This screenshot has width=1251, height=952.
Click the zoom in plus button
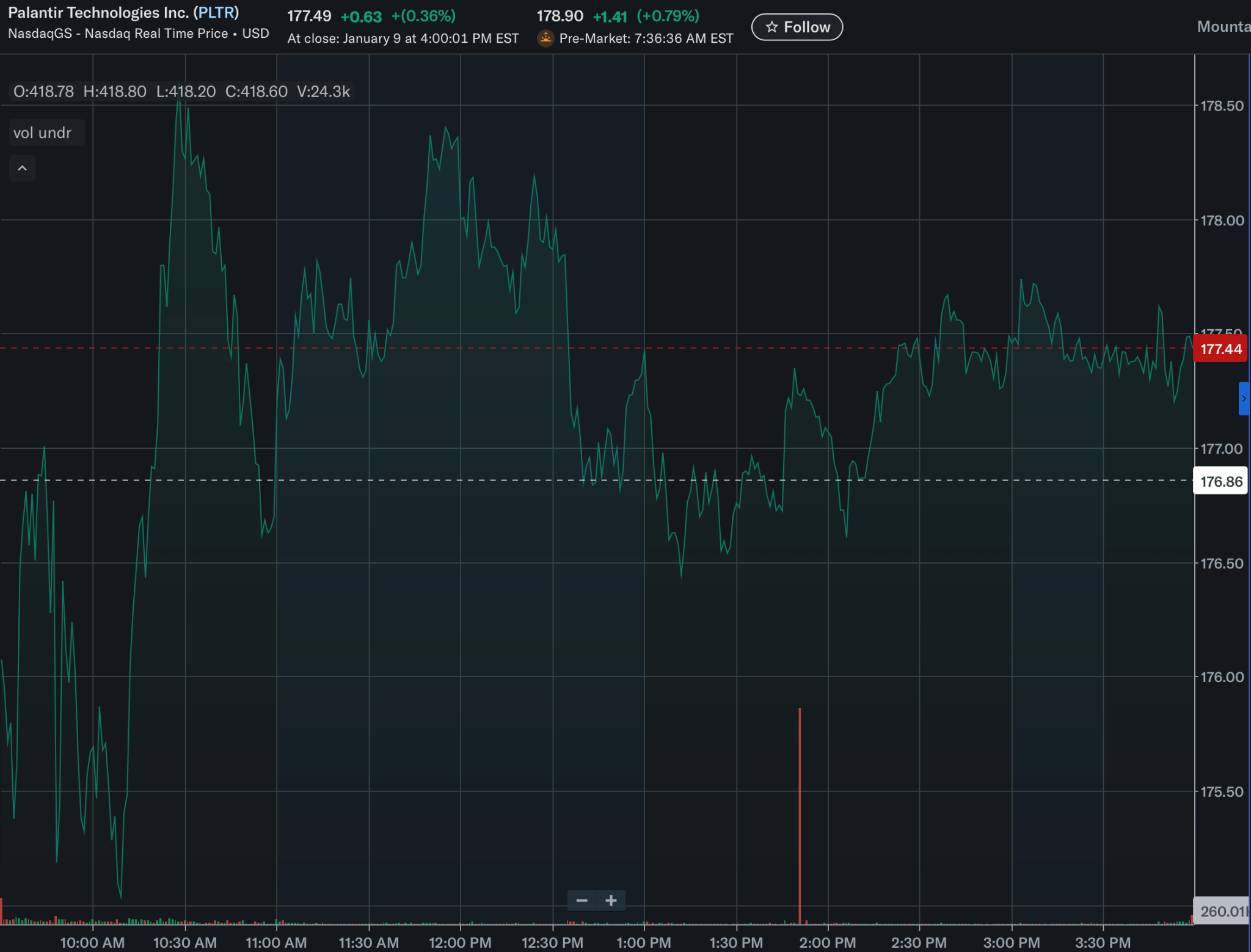(611, 901)
